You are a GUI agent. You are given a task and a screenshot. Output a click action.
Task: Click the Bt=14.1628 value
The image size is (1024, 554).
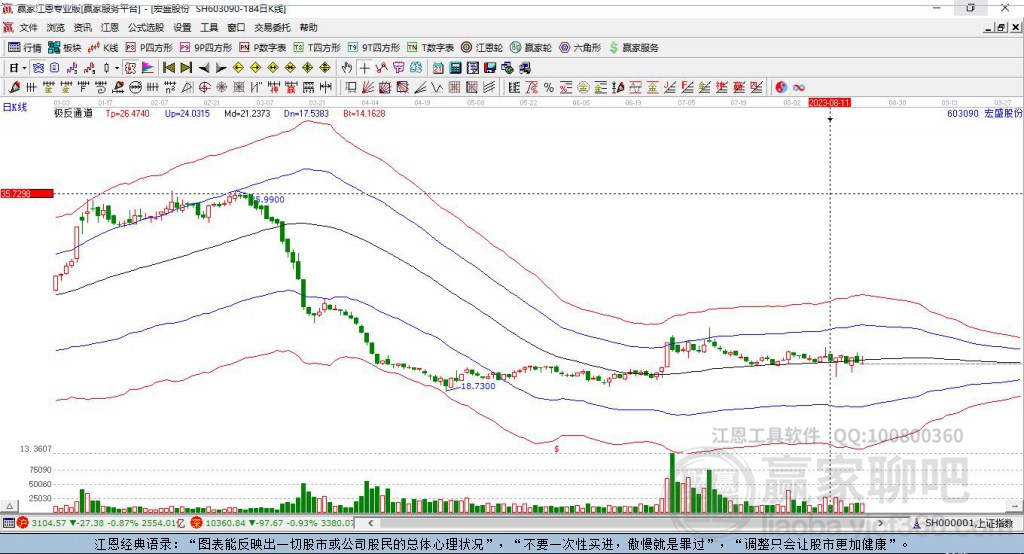coord(364,113)
